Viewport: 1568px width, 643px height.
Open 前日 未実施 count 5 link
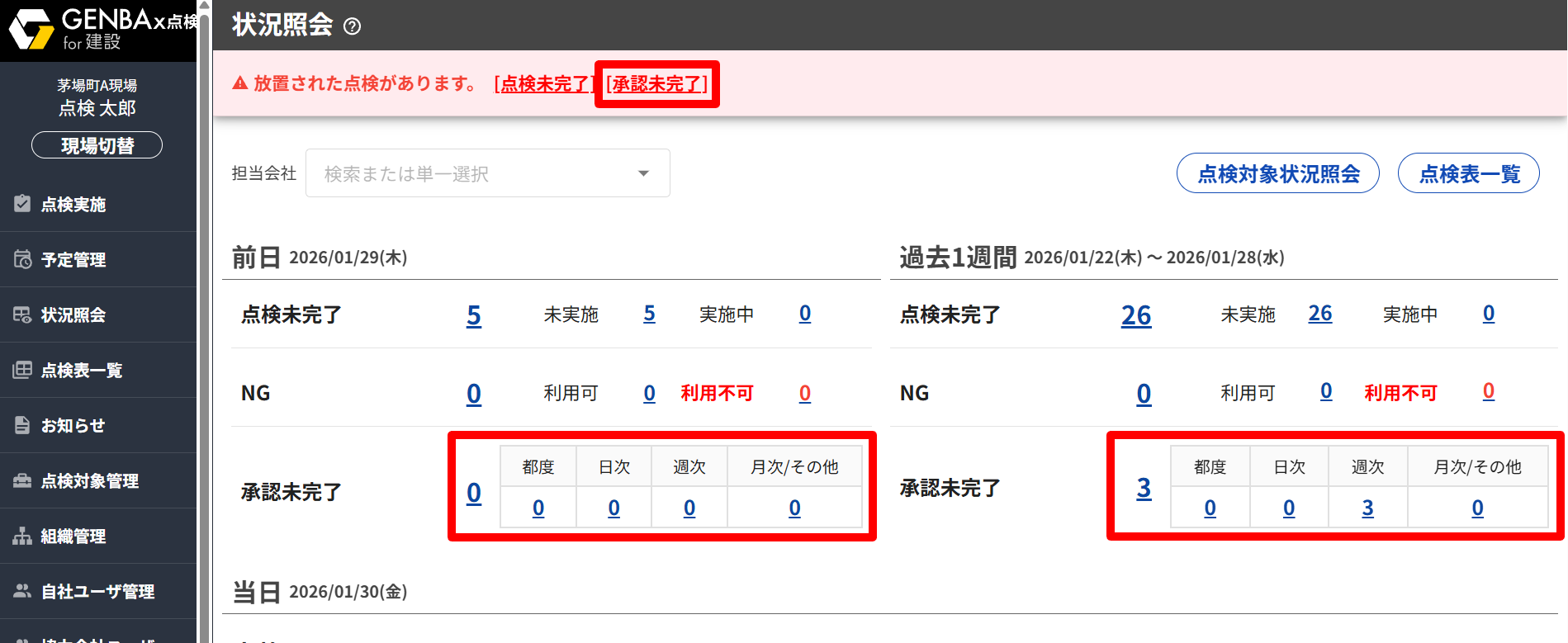[x=650, y=314]
